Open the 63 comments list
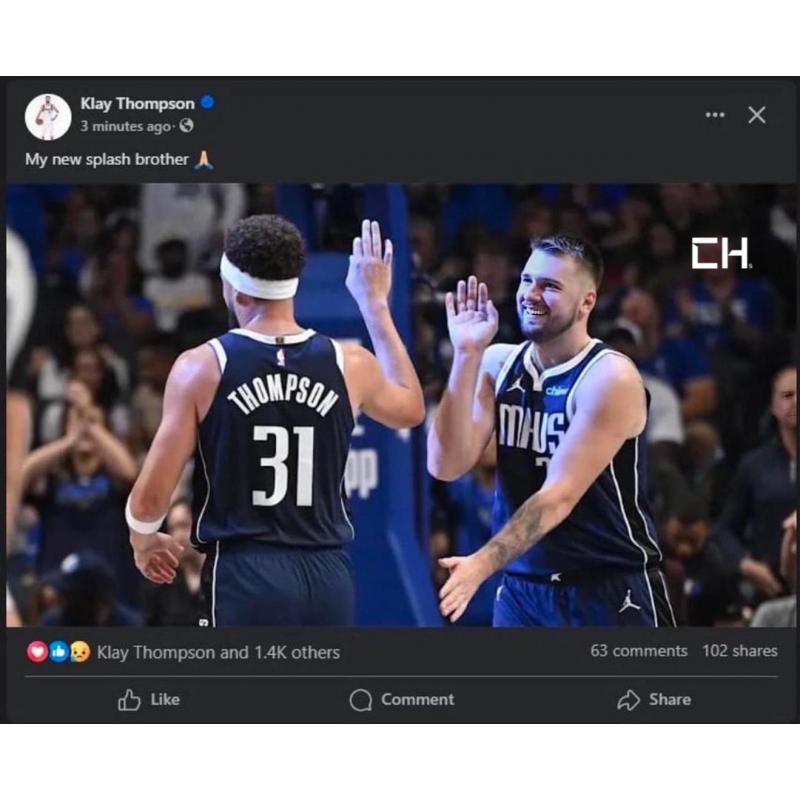This screenshot has width=800, height=800. (x=638, y=651)
